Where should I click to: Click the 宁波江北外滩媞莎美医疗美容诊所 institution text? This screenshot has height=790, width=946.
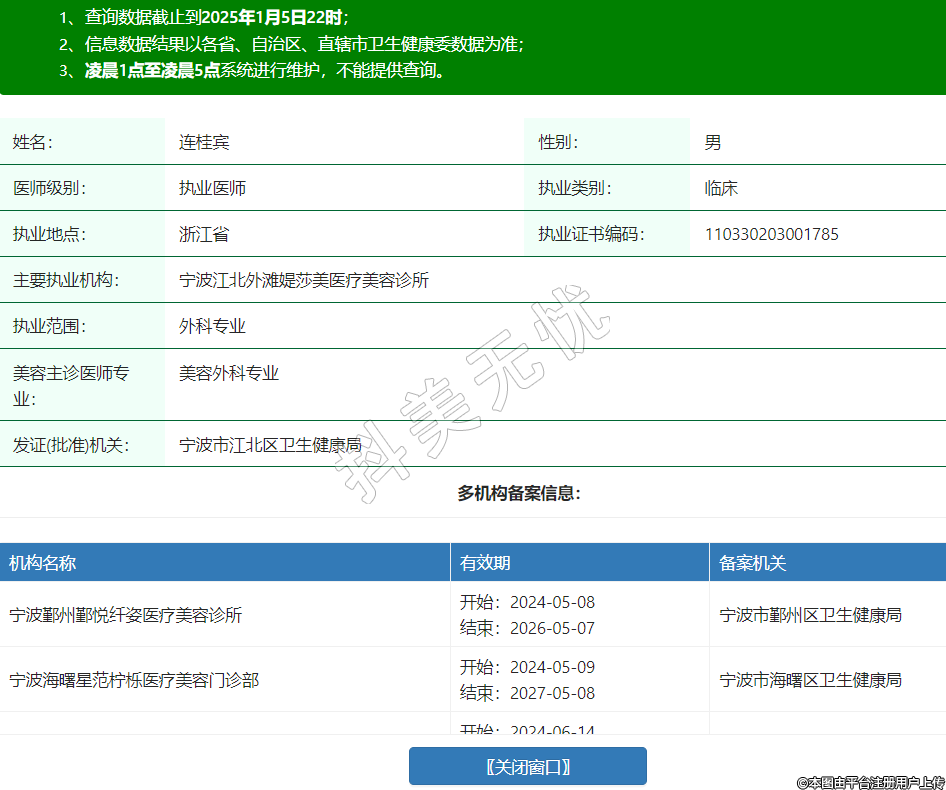tap(304, 280)
